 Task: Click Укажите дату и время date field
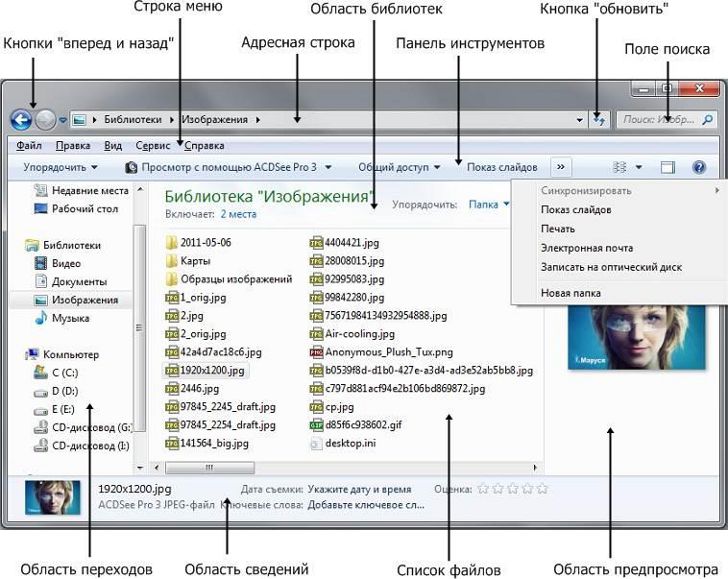pos(359,489)
